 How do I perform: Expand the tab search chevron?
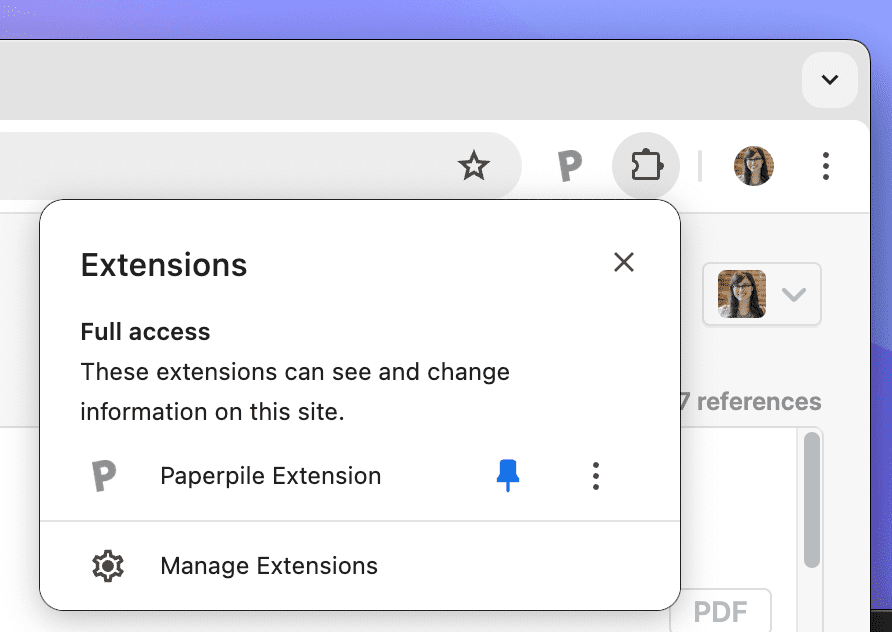tap(829, 80)
